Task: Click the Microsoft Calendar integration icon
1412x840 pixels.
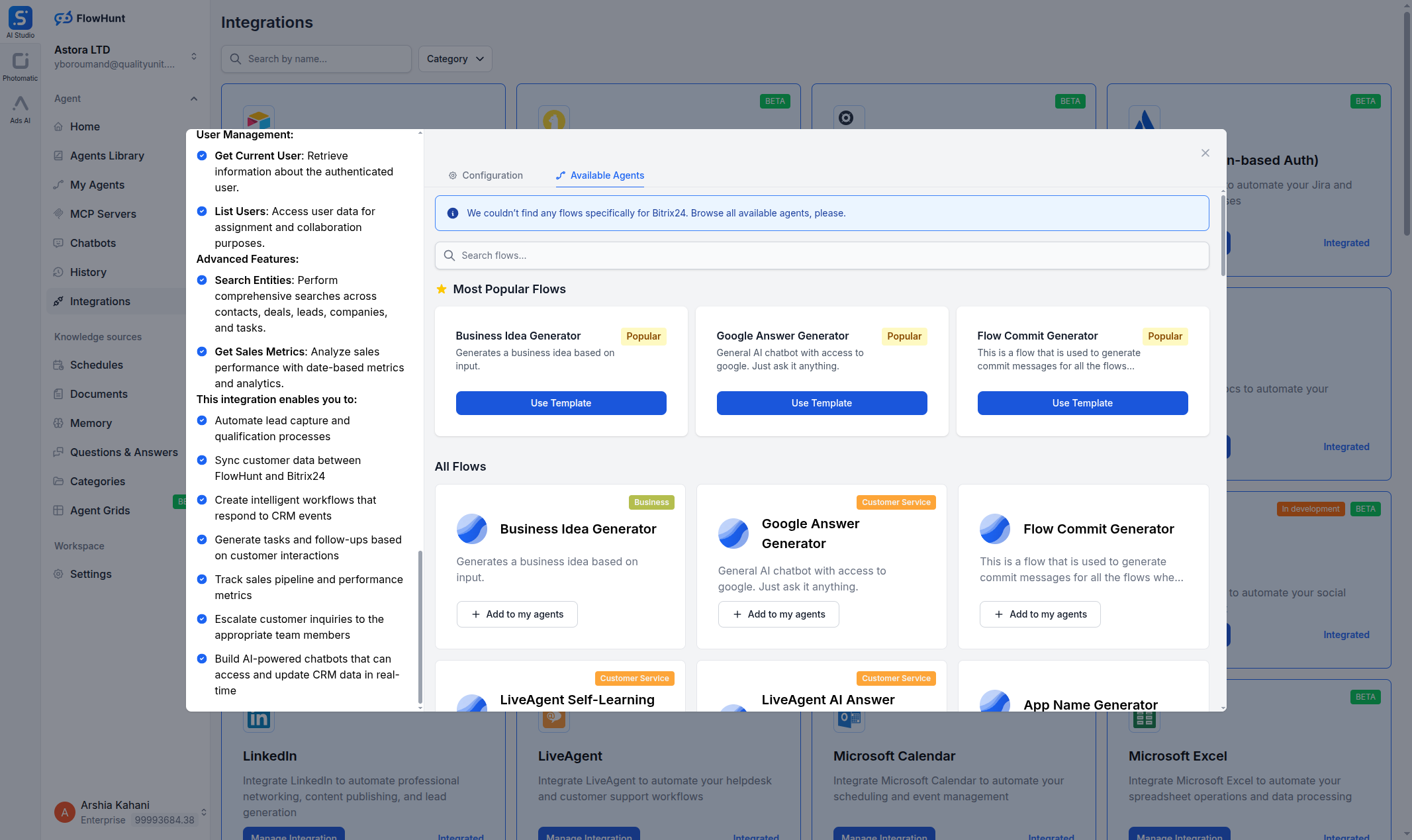Action: [x=849, y=719]
